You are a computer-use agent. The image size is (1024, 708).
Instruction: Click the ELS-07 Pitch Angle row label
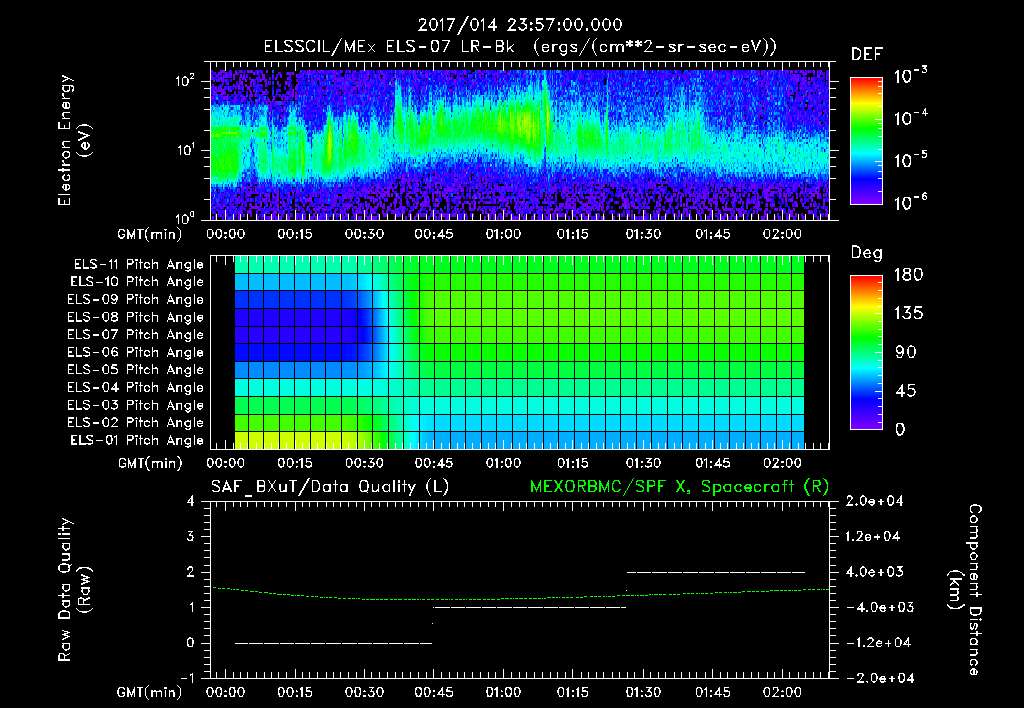136,334
